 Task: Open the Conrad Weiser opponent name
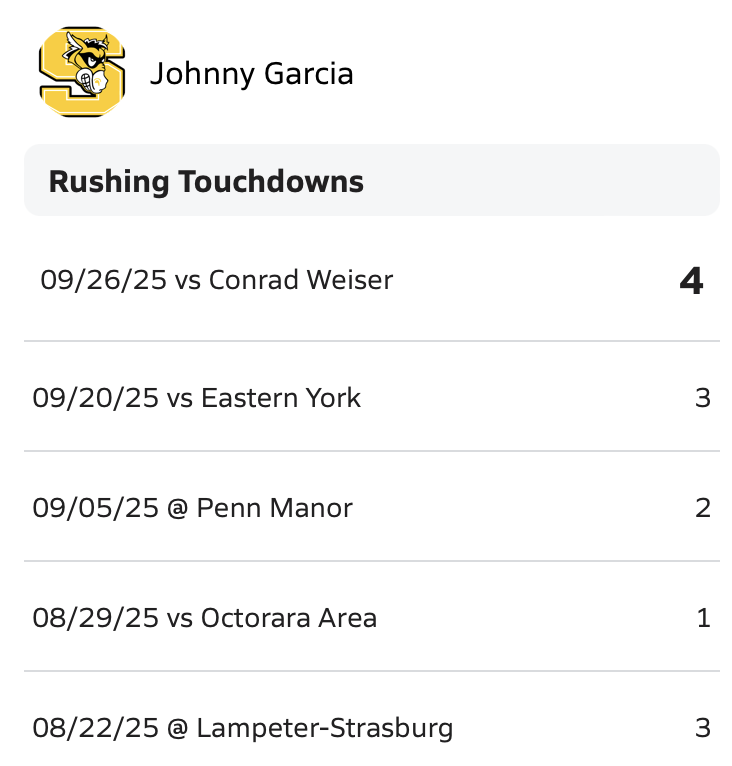click(x=301, y=280)
